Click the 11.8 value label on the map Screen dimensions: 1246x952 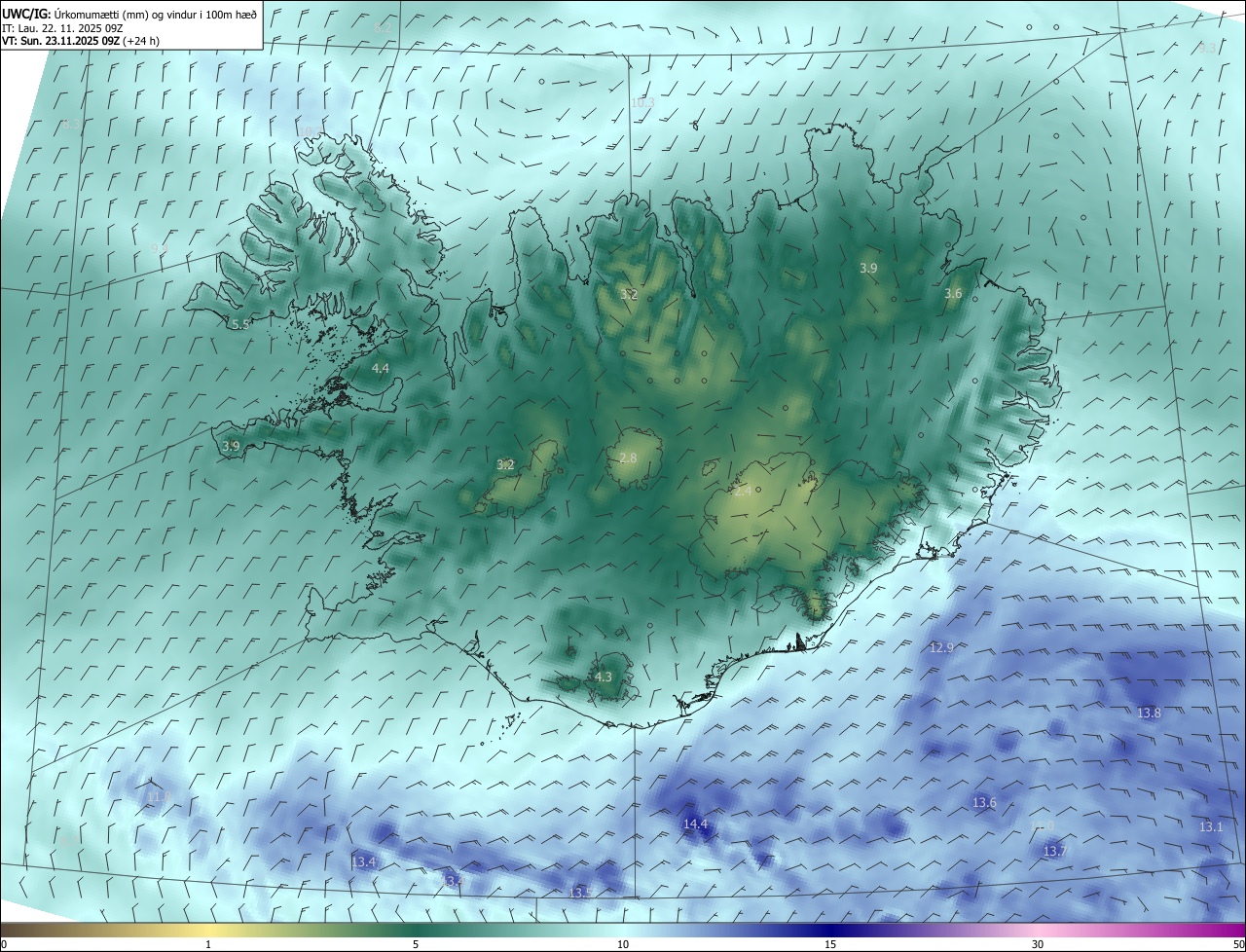coord(158,797)
